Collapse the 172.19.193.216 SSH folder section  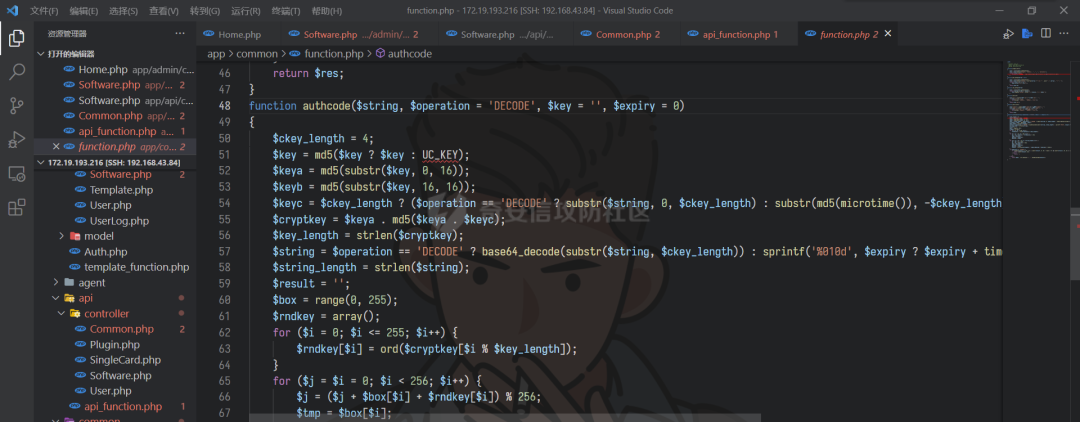coord(115,162)
